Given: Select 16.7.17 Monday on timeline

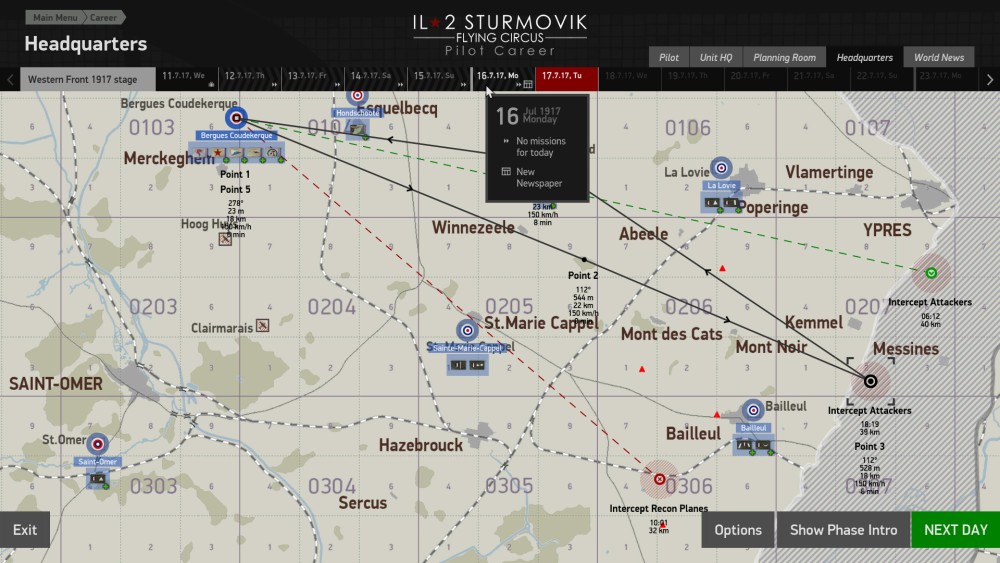Looking at the screenshot, I should [x=503, y=78].
